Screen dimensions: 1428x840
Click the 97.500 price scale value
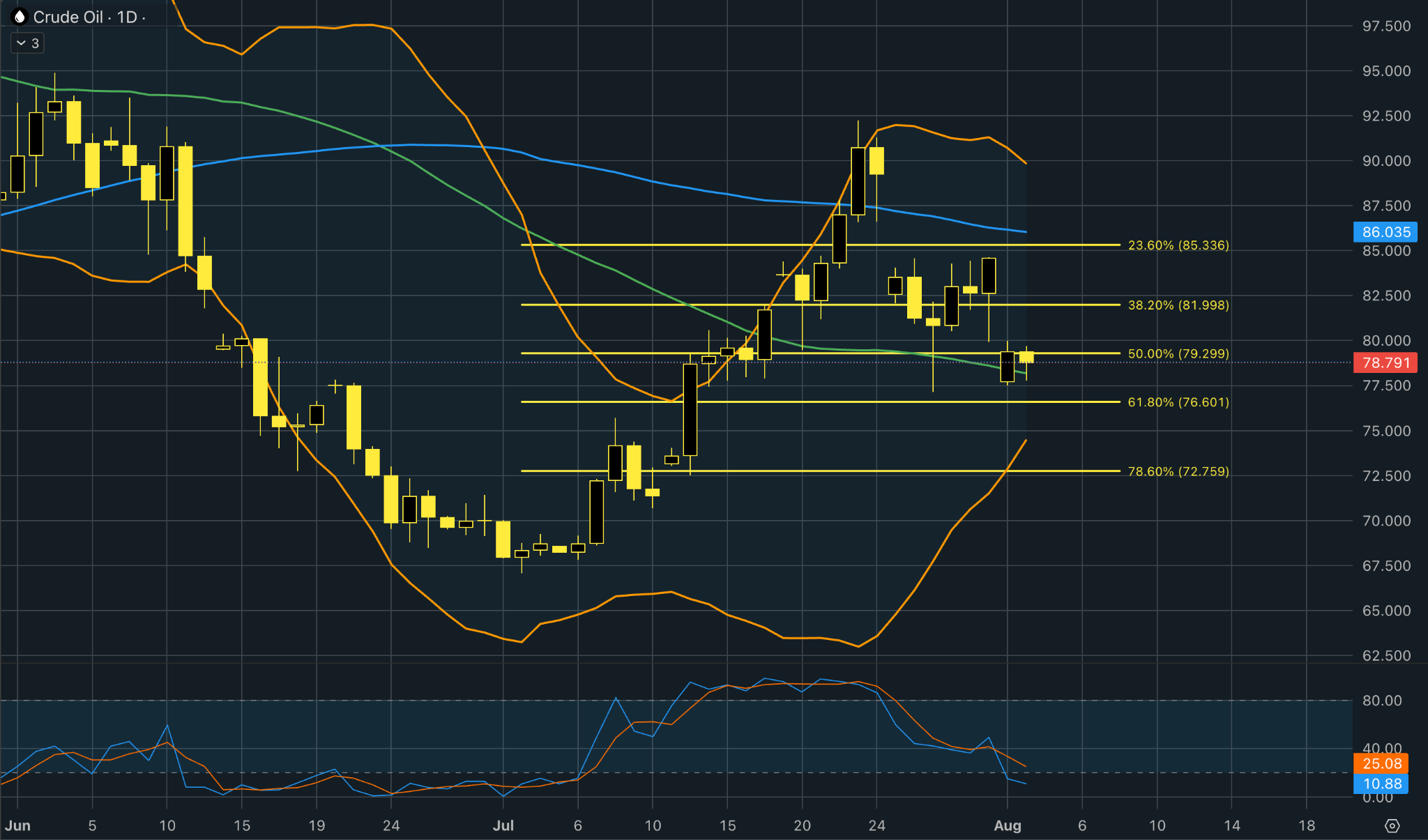coord(1386,26)
